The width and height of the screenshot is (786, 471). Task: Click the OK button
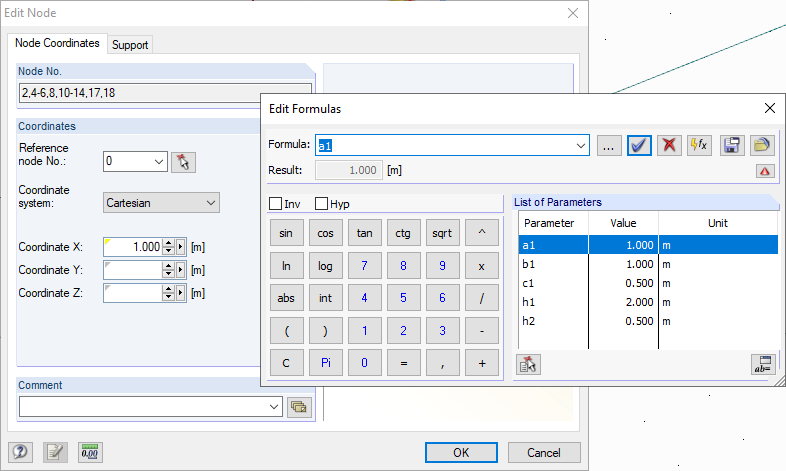(x=461, y=452)
